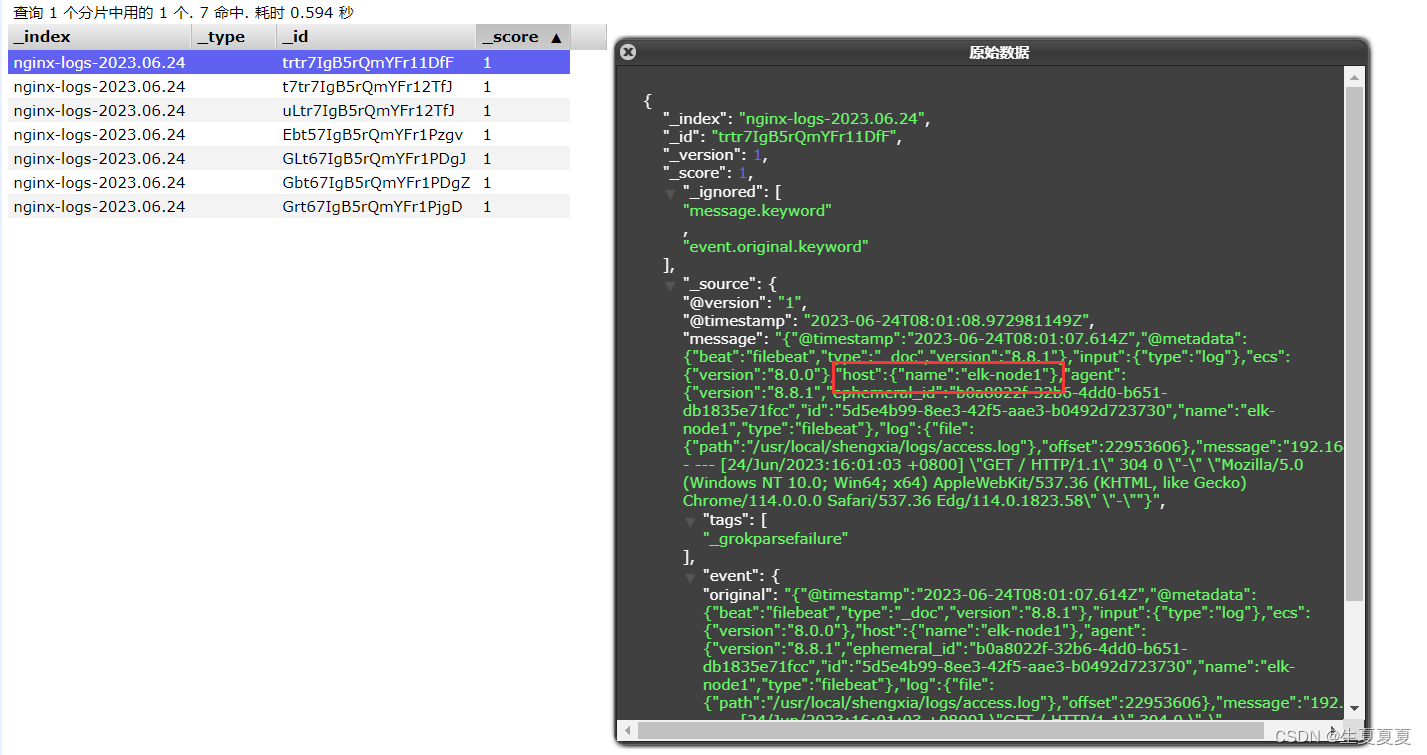Click the dialog scrollbar's up arrow
This screenshot has height=755, width=1427.
click(x=1354, y=78)
